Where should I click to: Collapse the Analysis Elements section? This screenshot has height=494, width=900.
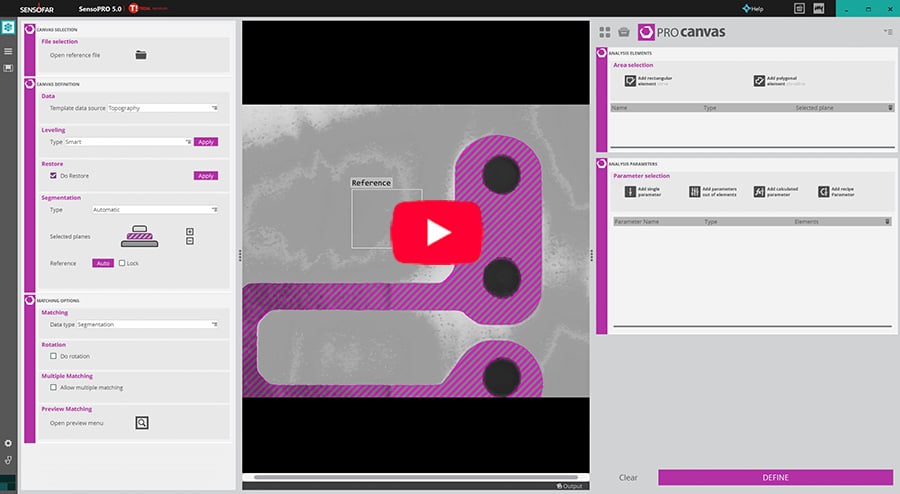(x=602, y=53)
